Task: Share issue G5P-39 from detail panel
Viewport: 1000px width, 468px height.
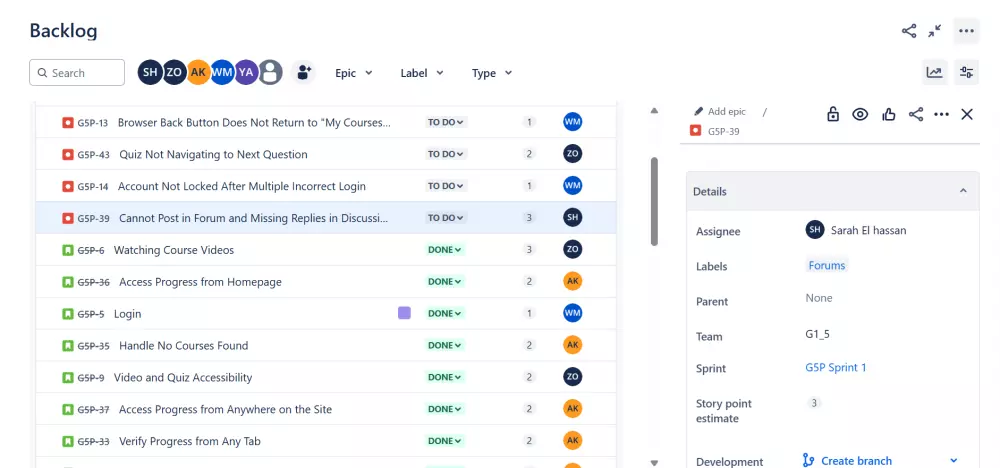Action: pyautogui.click(x=916, y=114)
